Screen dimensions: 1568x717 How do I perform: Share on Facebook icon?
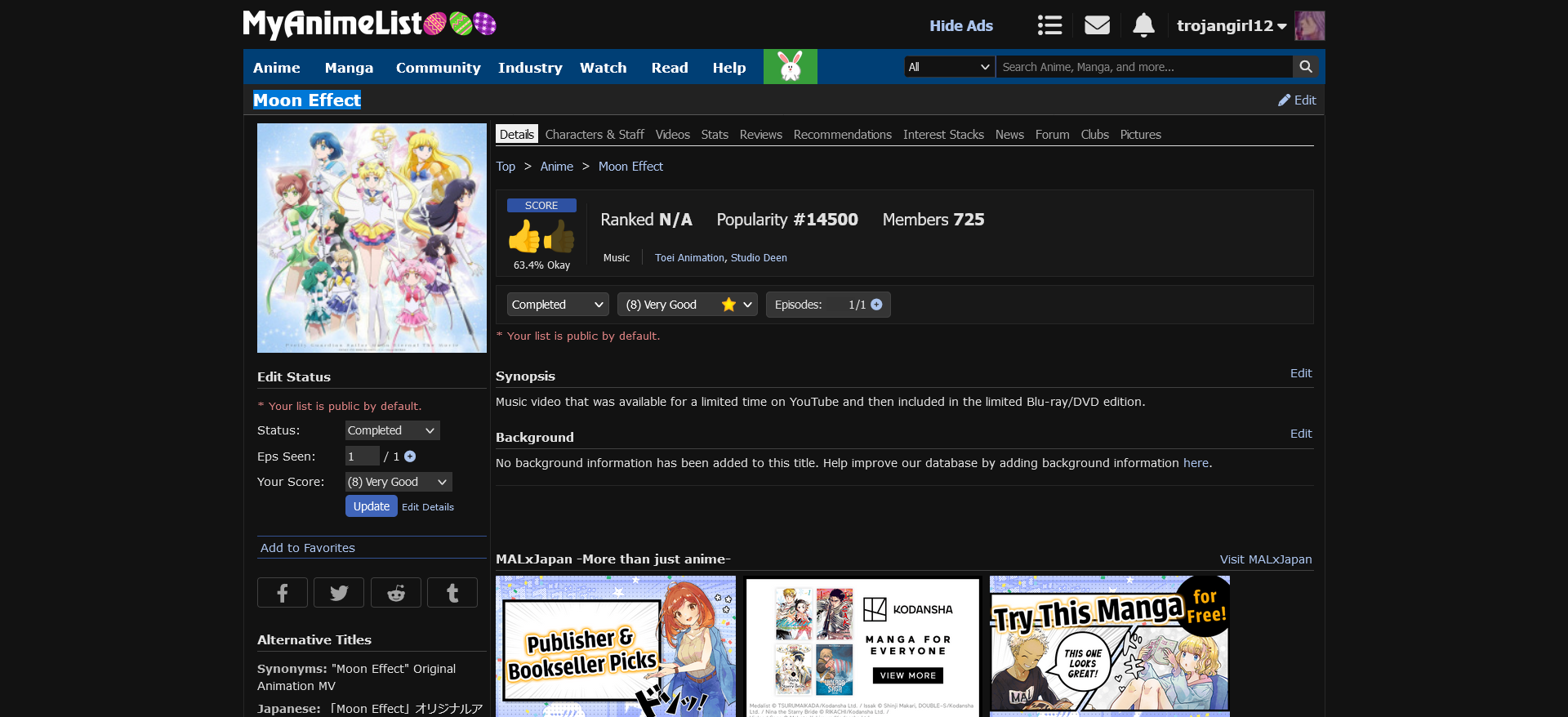click(x=283, y=593)
